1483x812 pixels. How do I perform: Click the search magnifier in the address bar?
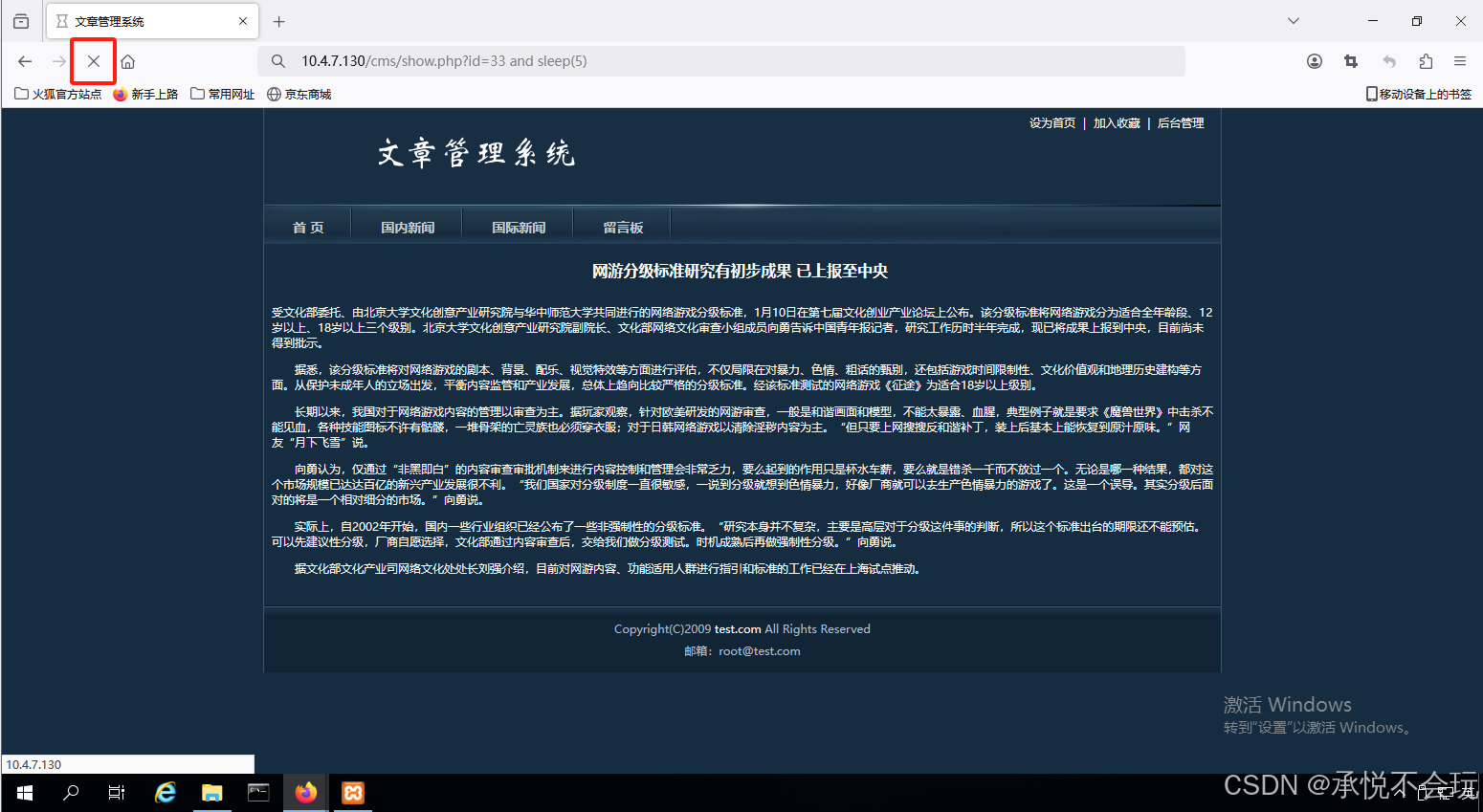point(278,61)
